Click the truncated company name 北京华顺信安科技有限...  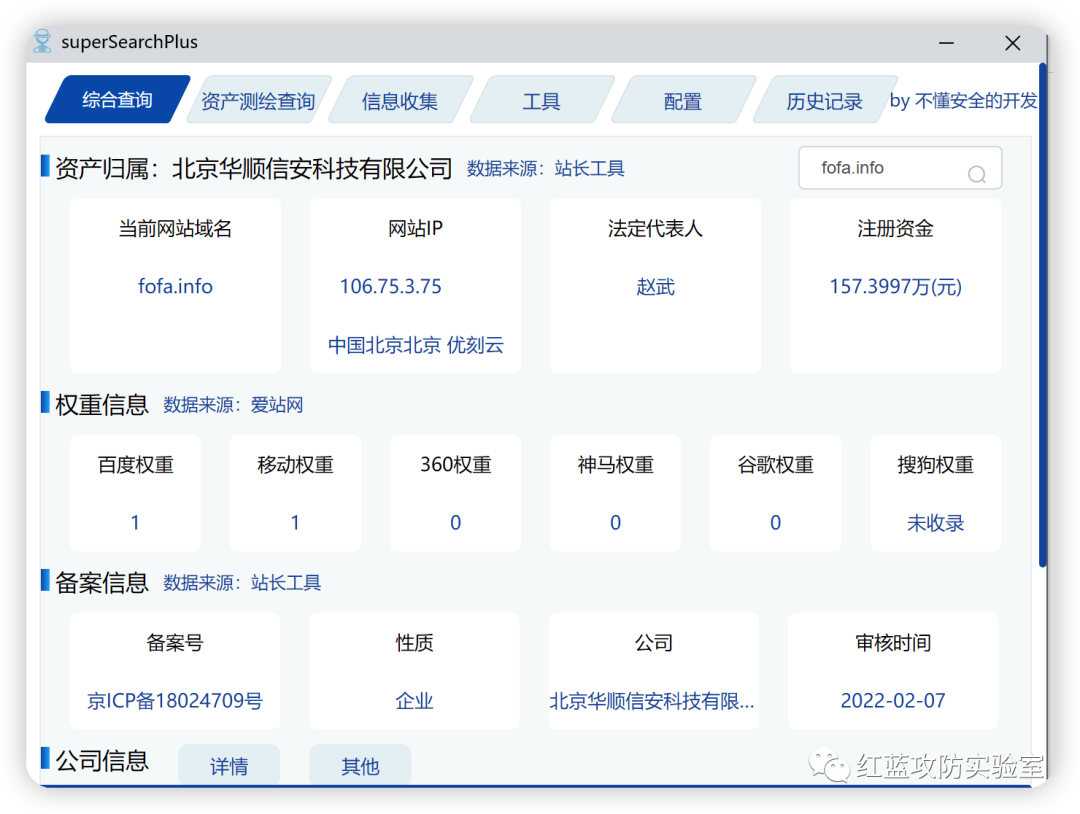coord(652,701)
